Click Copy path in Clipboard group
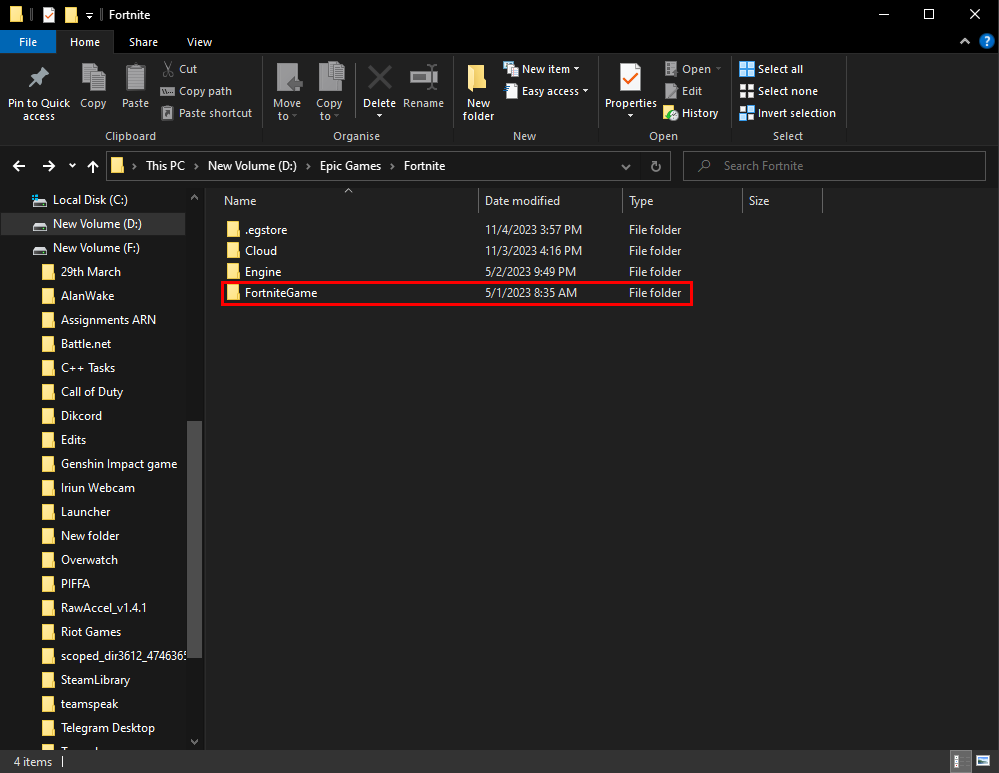 [196, 91]
